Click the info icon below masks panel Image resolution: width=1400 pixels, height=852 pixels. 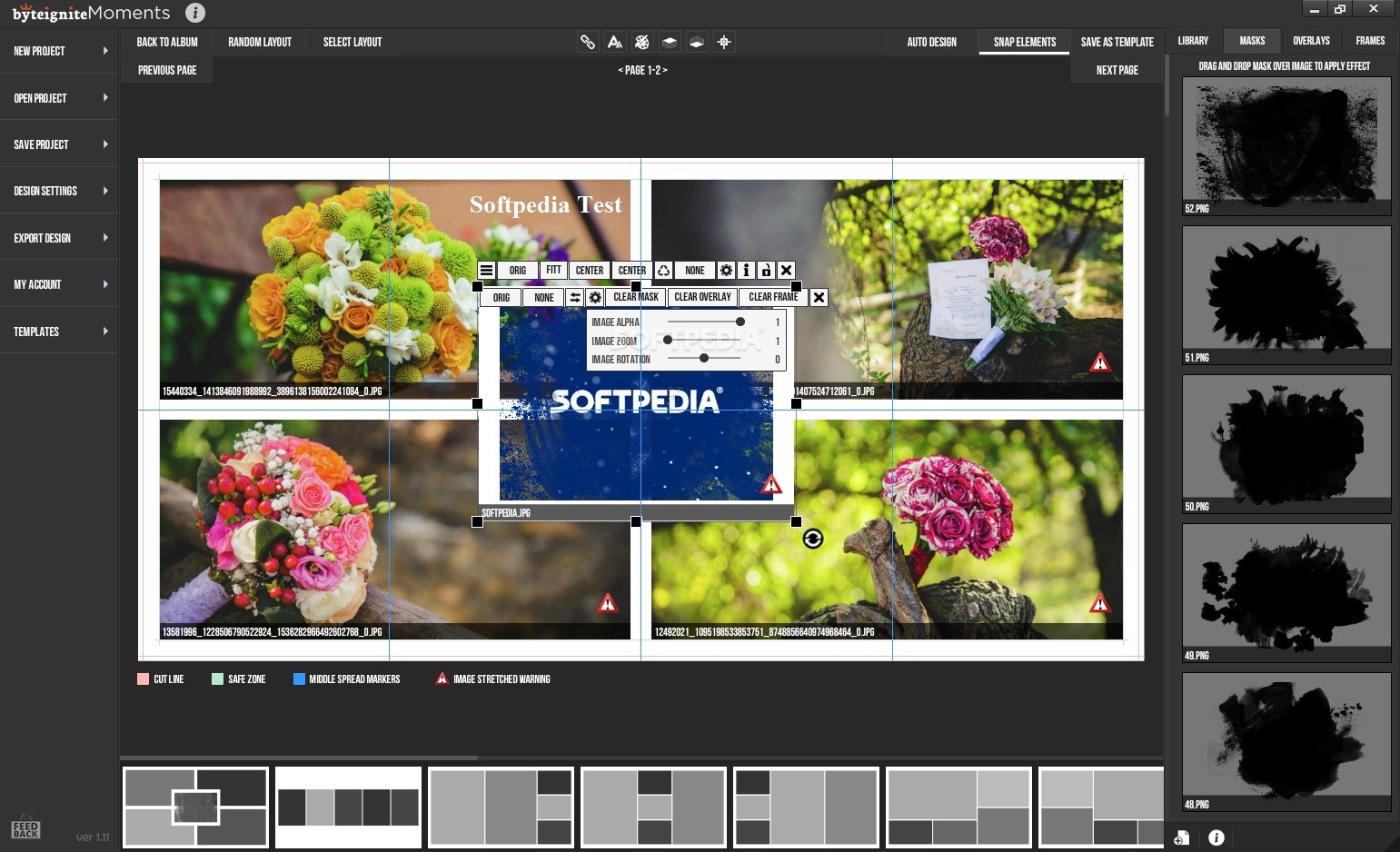[x=1216, y=837]
